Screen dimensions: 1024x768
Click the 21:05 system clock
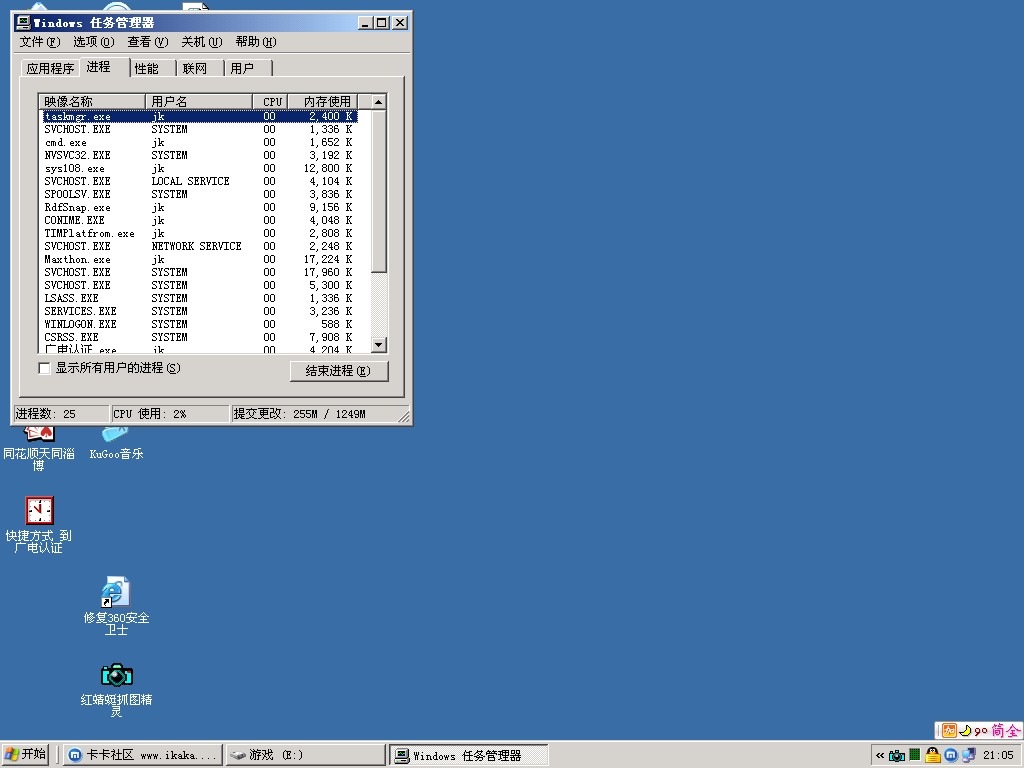(998, 756)
